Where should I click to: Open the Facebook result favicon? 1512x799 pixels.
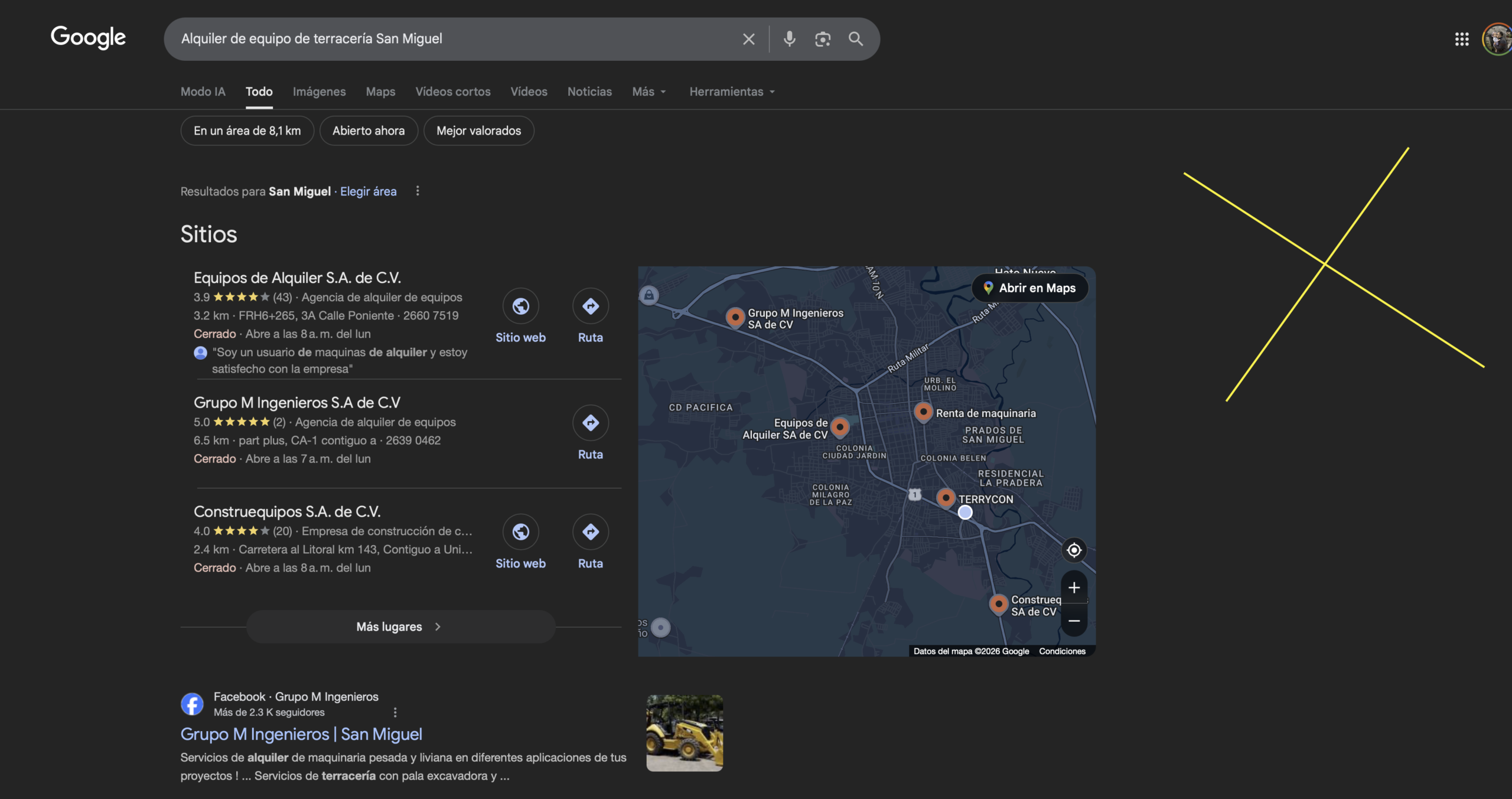192,704
